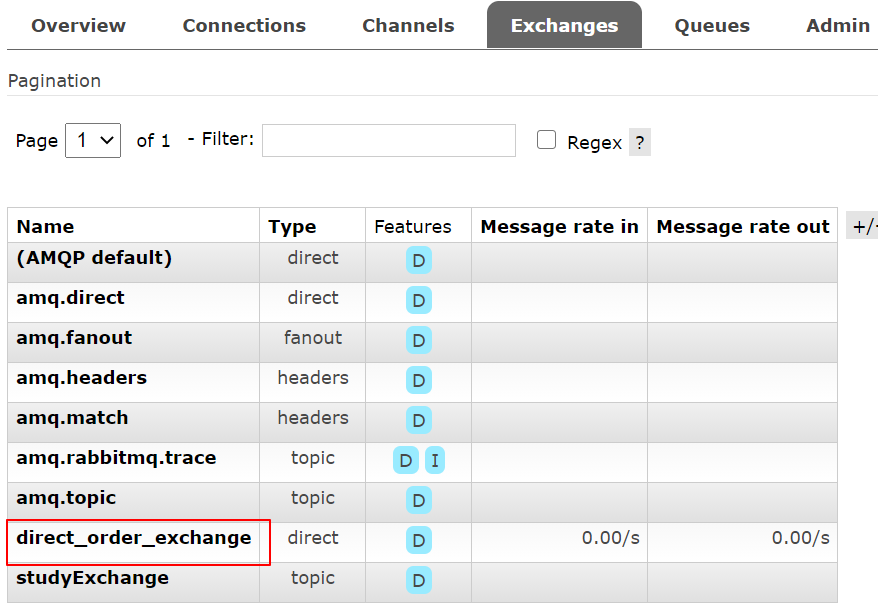
Task: Click the Filter text field
Action: [x=388, y=141]
